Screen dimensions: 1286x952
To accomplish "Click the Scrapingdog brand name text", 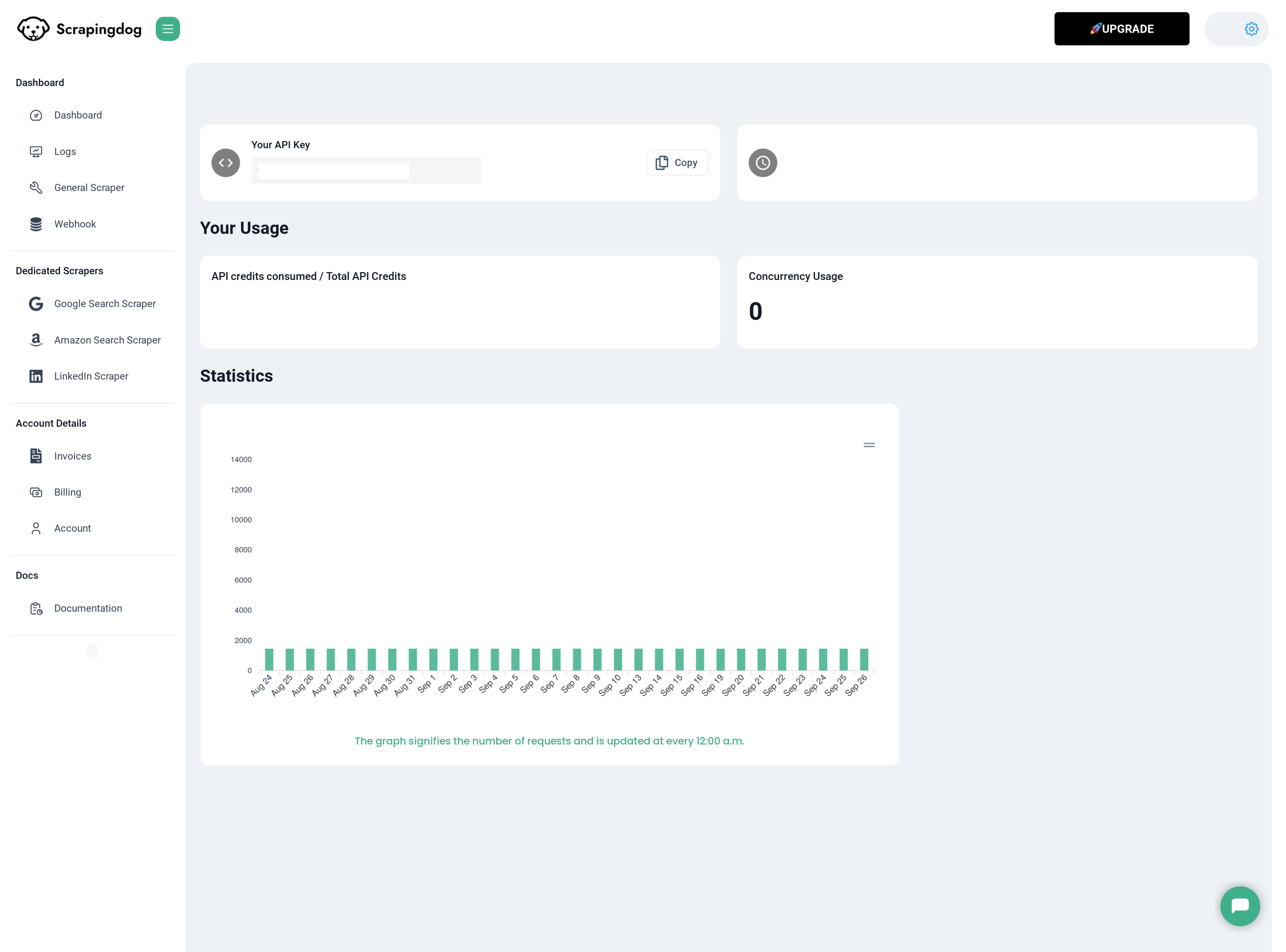I will point(98,29).
